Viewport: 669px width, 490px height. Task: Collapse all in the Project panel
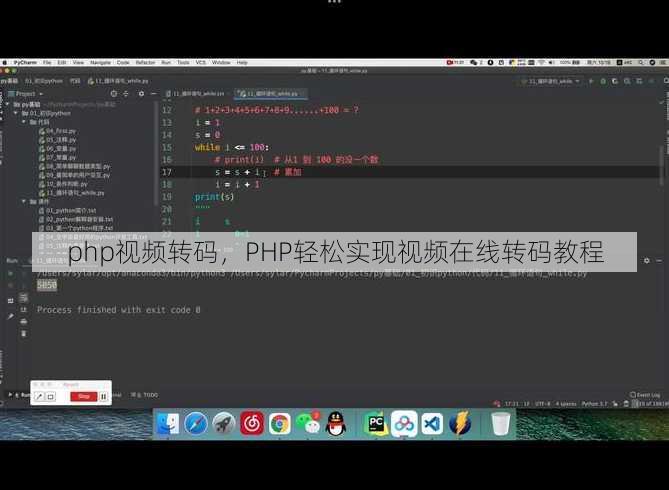[126, 93]
